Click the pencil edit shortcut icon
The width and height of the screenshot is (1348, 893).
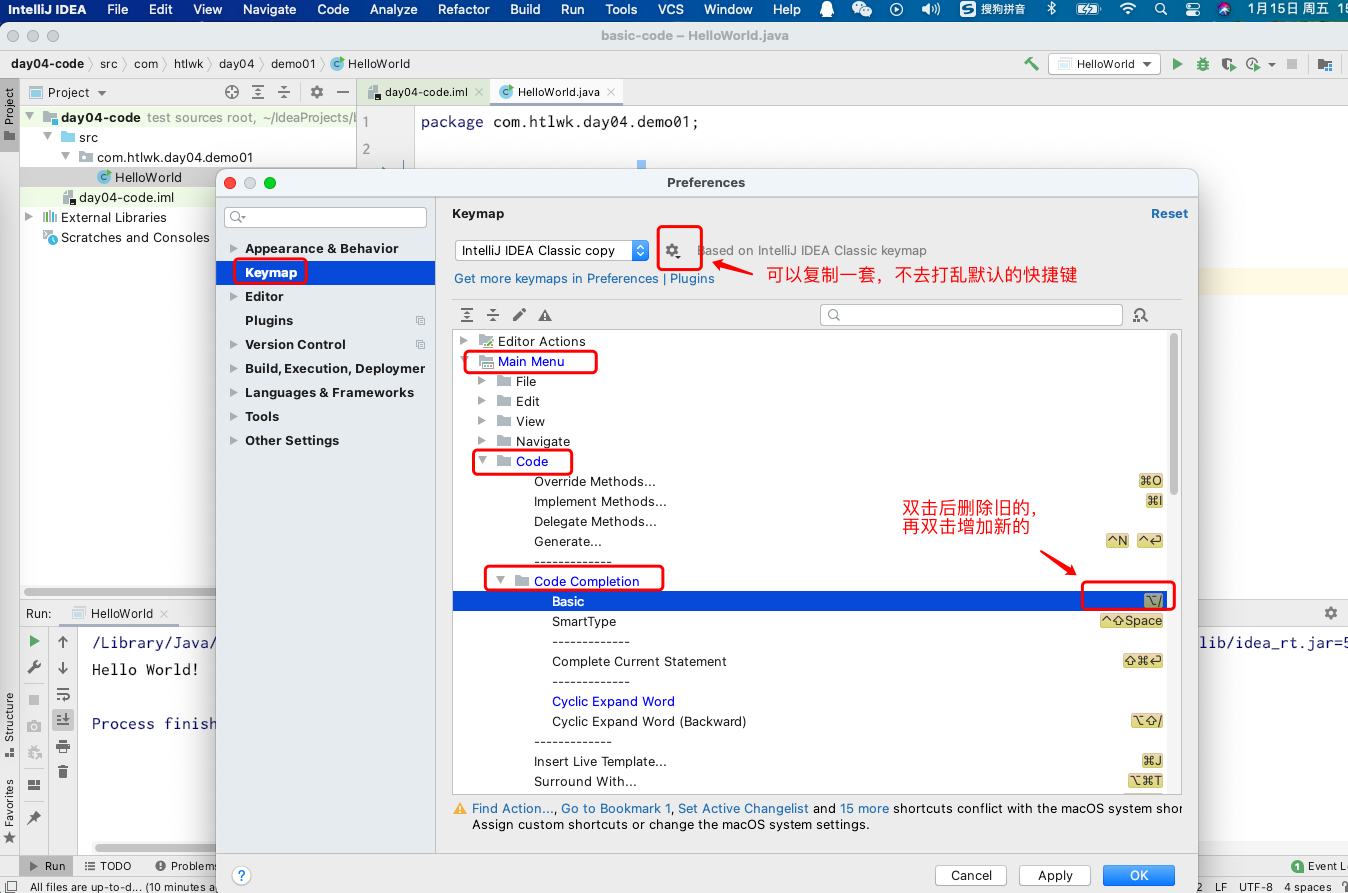tap(519, 315)
